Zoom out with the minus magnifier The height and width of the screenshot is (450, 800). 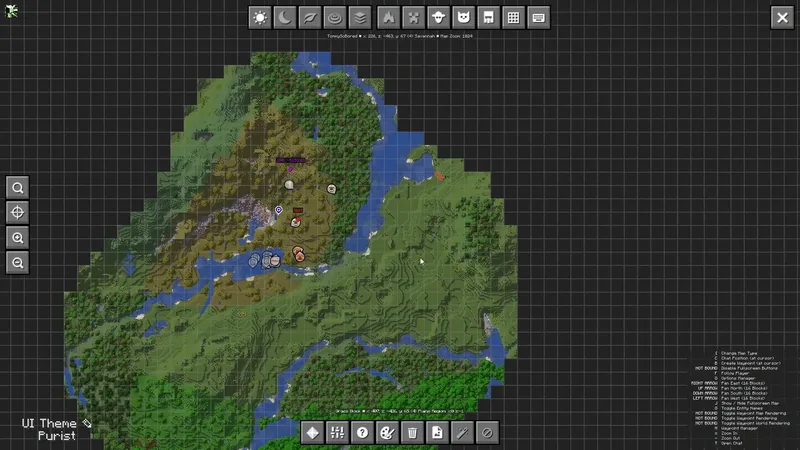click(17, 263)
